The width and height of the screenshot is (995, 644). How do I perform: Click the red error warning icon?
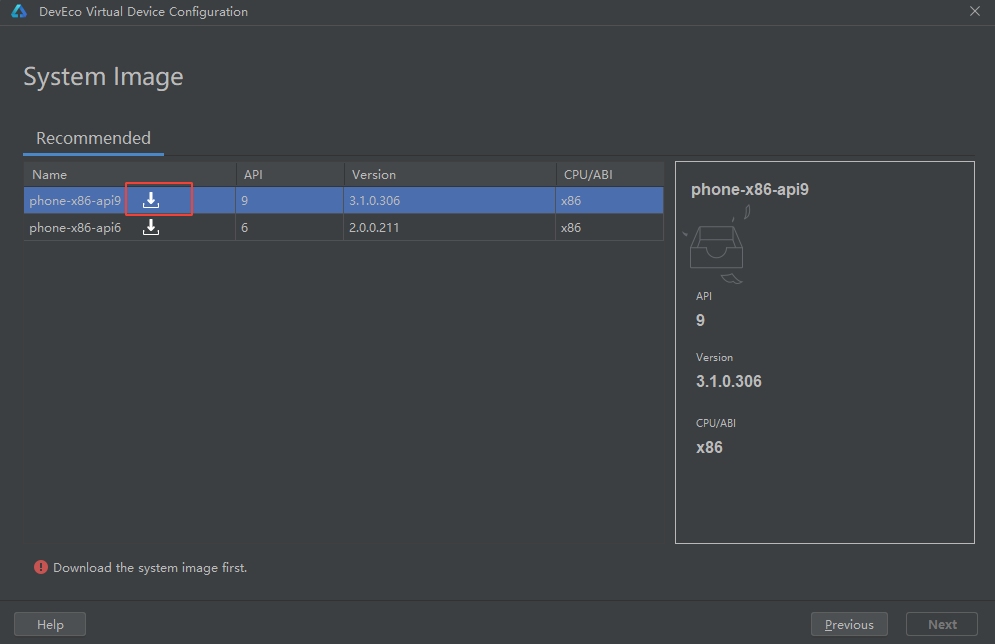[41, 567]
